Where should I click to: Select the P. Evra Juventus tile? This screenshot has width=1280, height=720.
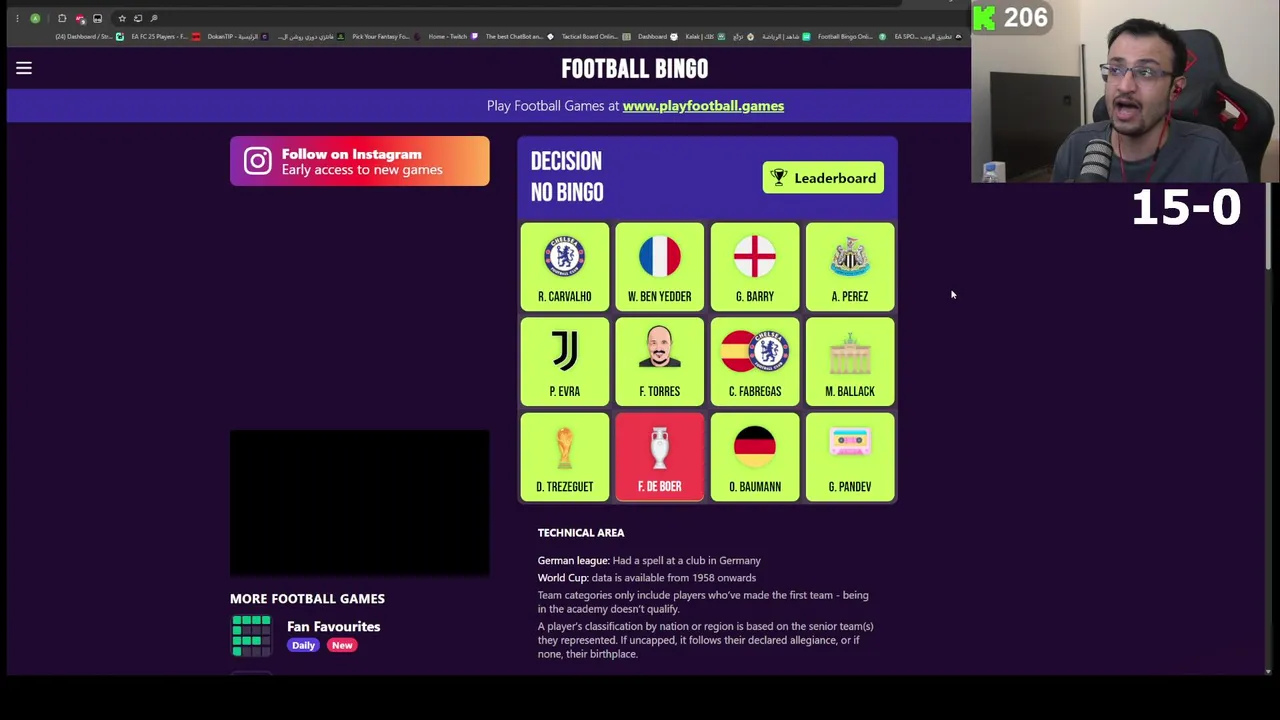click(564, 362)
